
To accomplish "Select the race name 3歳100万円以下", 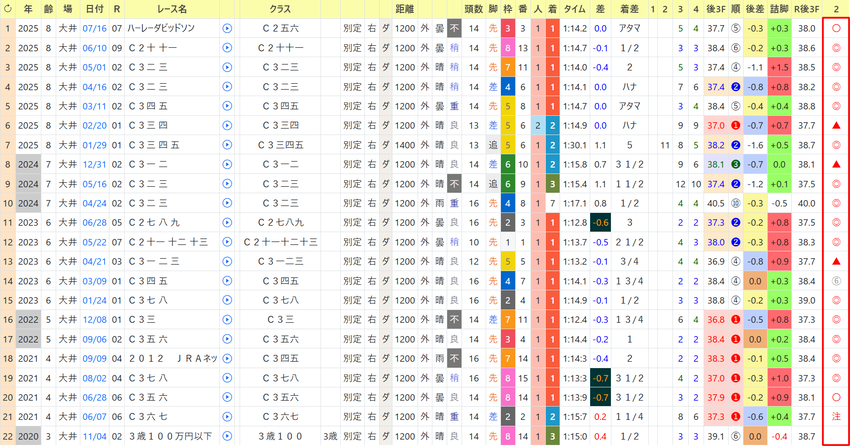I will (170, 436).
